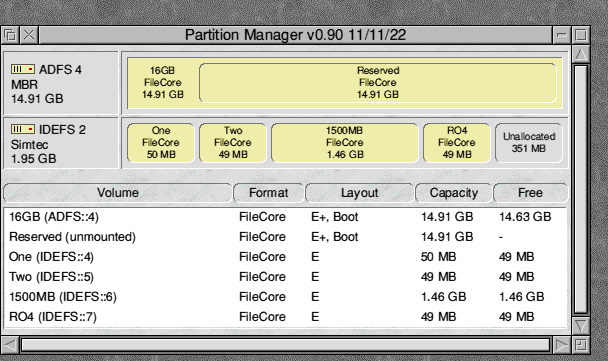This screenshot has width=608, height=361.
Task: Select the Unallocated 351 MB block
Action: pos(529,143)
